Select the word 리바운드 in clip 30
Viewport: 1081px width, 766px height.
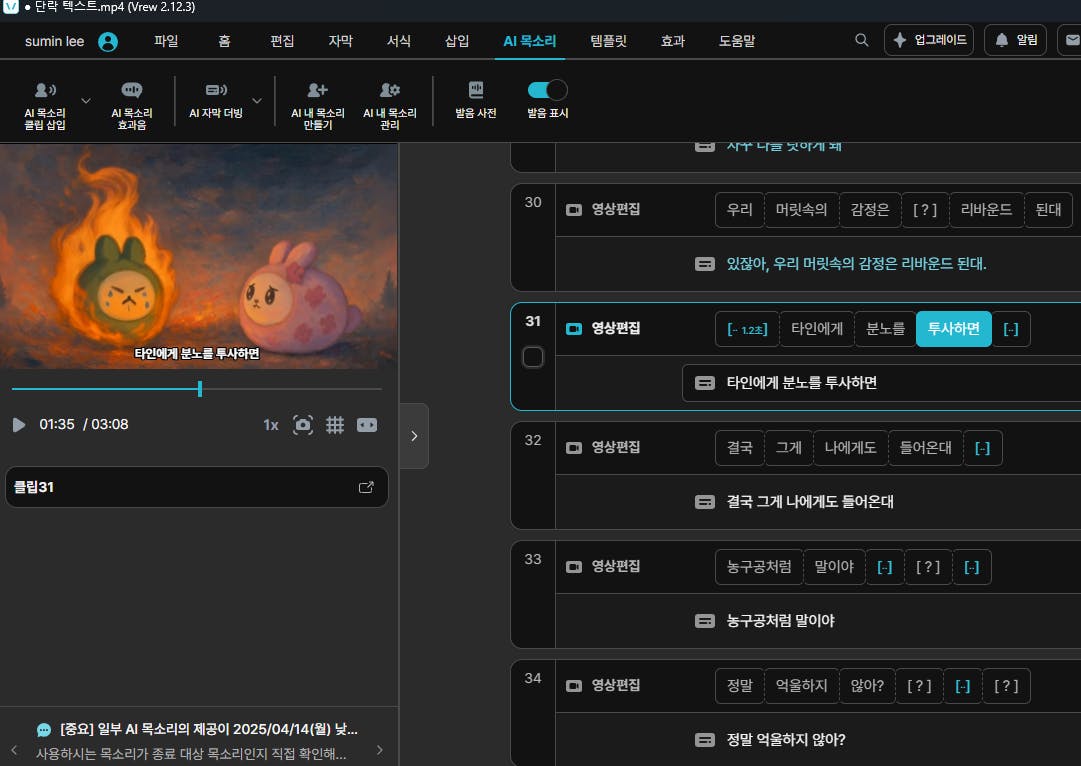point(987,210)
